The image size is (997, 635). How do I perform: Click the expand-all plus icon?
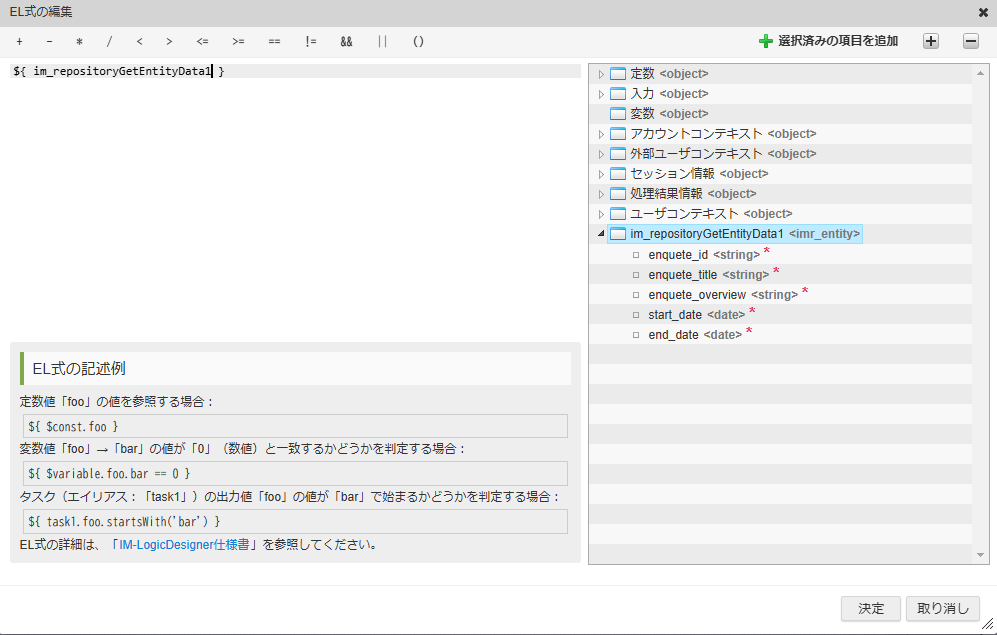pyautogui.click(x=930, y=41)
